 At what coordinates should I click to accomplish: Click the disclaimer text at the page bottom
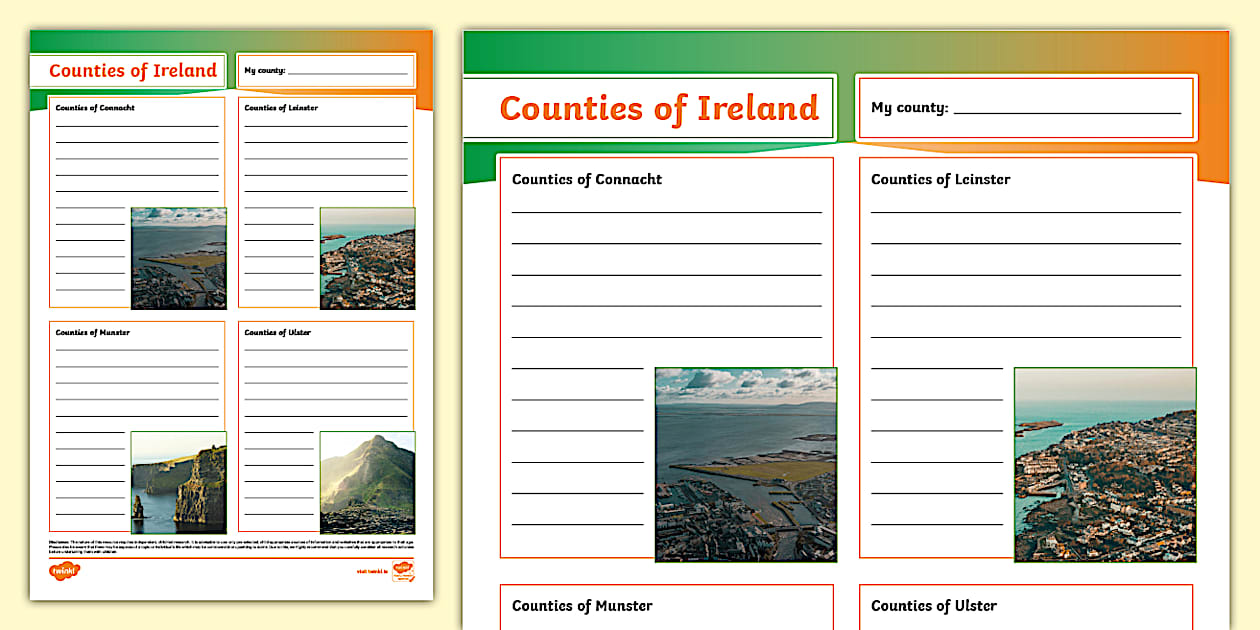coord(230,543)
